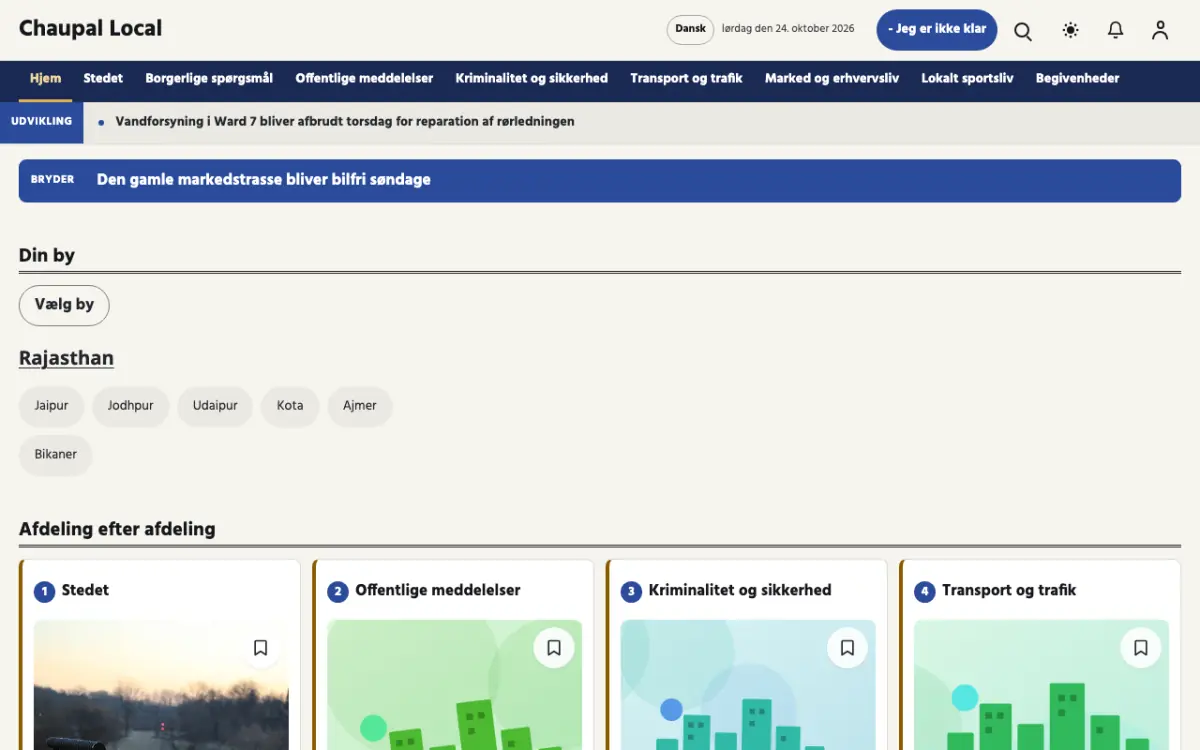Bookmark the Transport og trafik card

pyautogui.click(x=1141, y=648)
